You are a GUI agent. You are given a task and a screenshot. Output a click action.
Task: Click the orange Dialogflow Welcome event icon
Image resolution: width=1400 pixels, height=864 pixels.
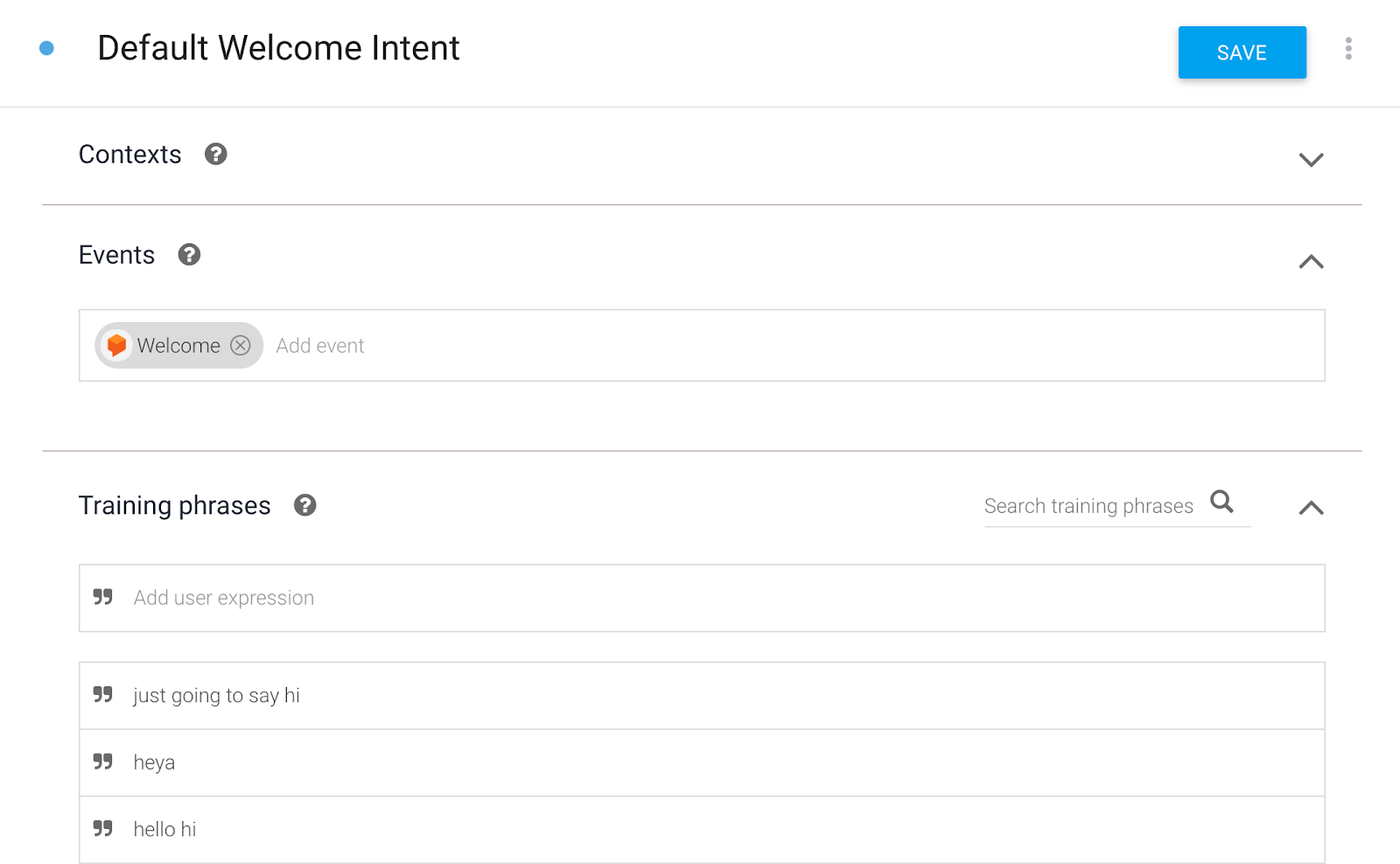click(116, 346)
